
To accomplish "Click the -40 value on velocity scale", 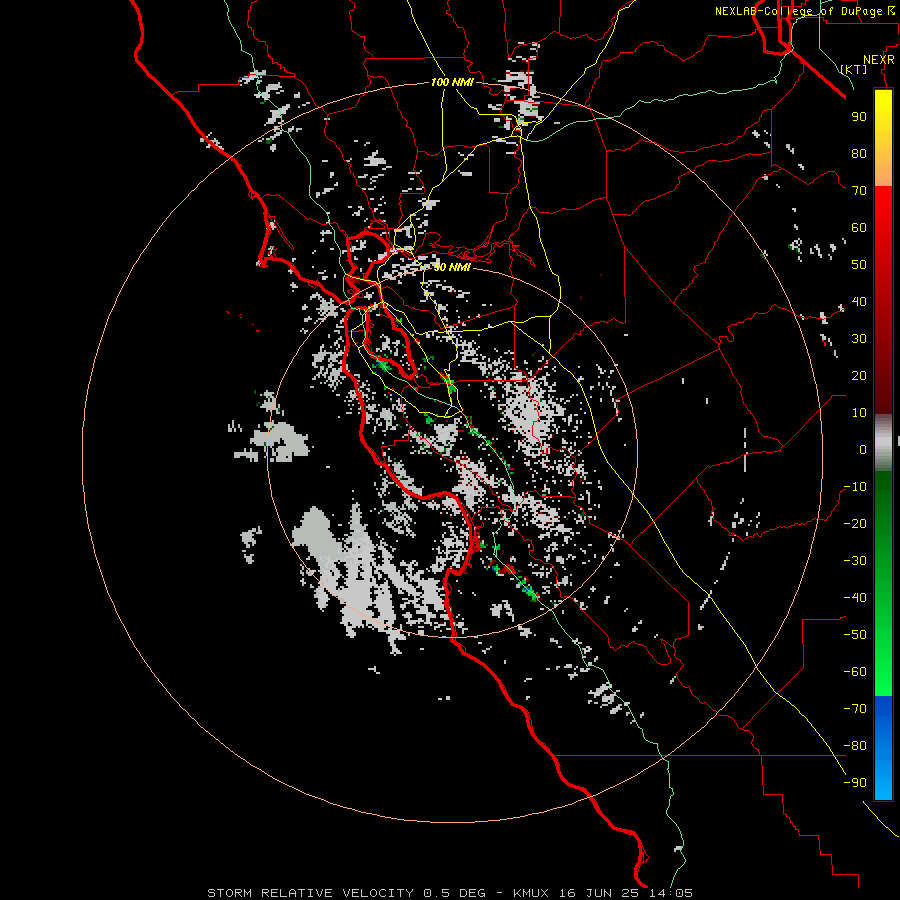I will pyautogui.click(x=855, y=598).
